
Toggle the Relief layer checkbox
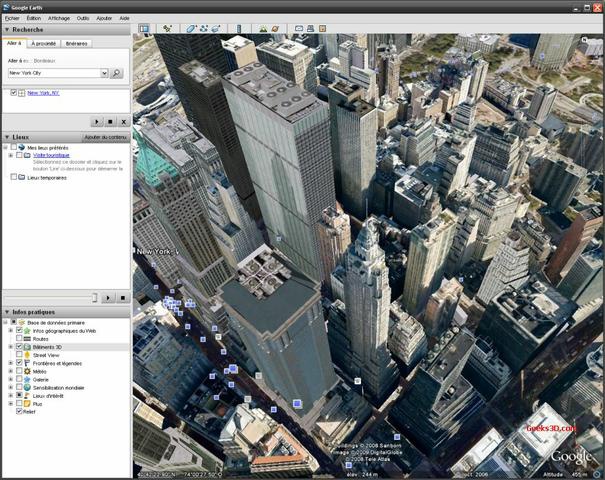[x=19, y=411]
